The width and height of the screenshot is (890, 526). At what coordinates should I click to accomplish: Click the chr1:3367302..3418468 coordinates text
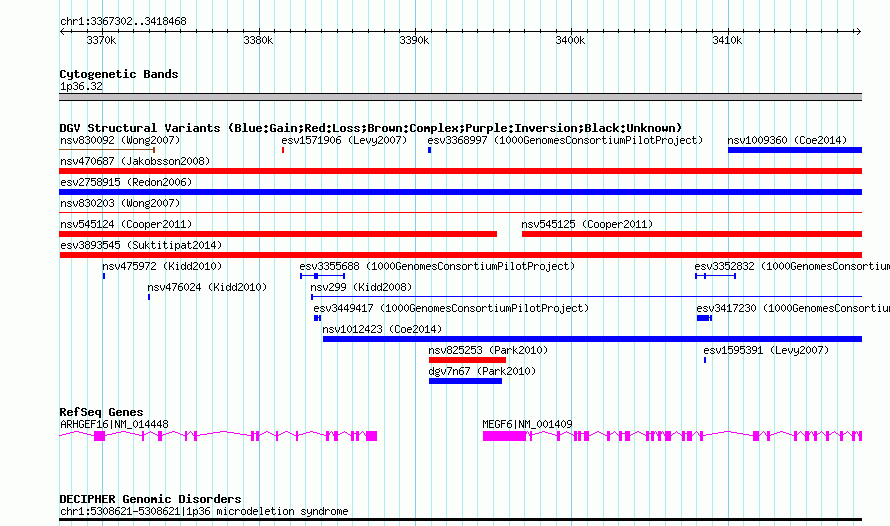coord(123,21)
